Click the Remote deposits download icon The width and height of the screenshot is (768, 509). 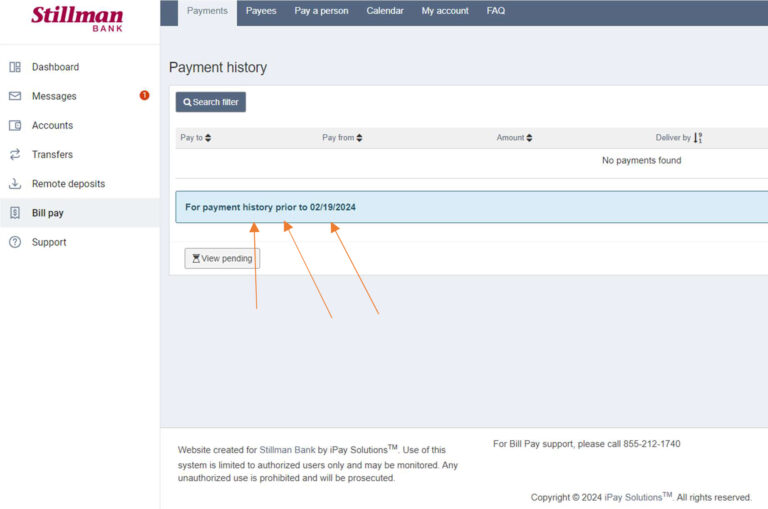tap(15, 184)
